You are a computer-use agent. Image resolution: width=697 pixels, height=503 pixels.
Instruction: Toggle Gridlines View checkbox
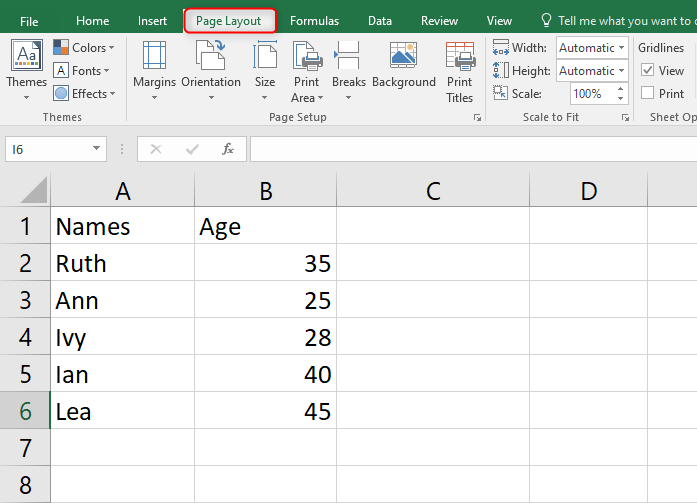click(648, 70)
